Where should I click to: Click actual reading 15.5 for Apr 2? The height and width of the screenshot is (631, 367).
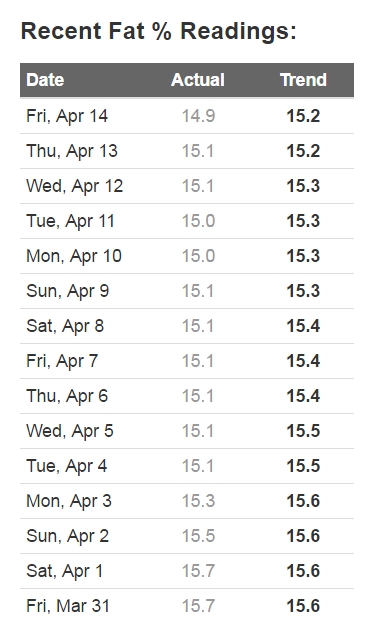[x=198, y=536]
